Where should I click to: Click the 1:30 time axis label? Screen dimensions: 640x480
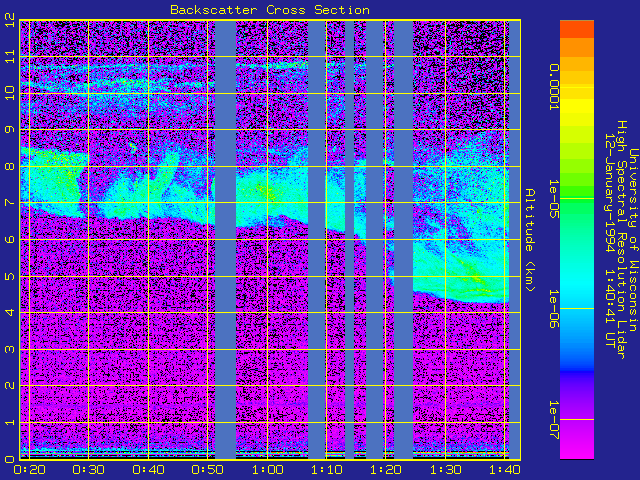tap(446, 470)
